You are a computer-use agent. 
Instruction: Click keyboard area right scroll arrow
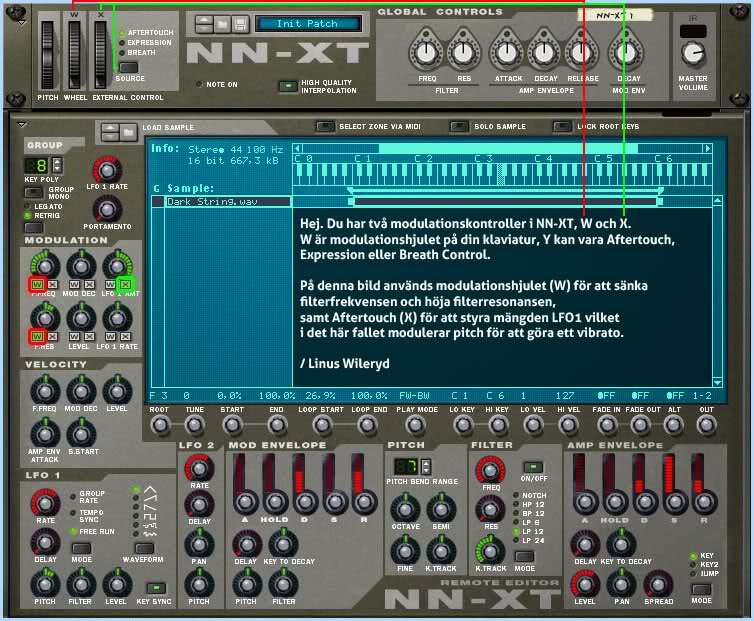707,148
